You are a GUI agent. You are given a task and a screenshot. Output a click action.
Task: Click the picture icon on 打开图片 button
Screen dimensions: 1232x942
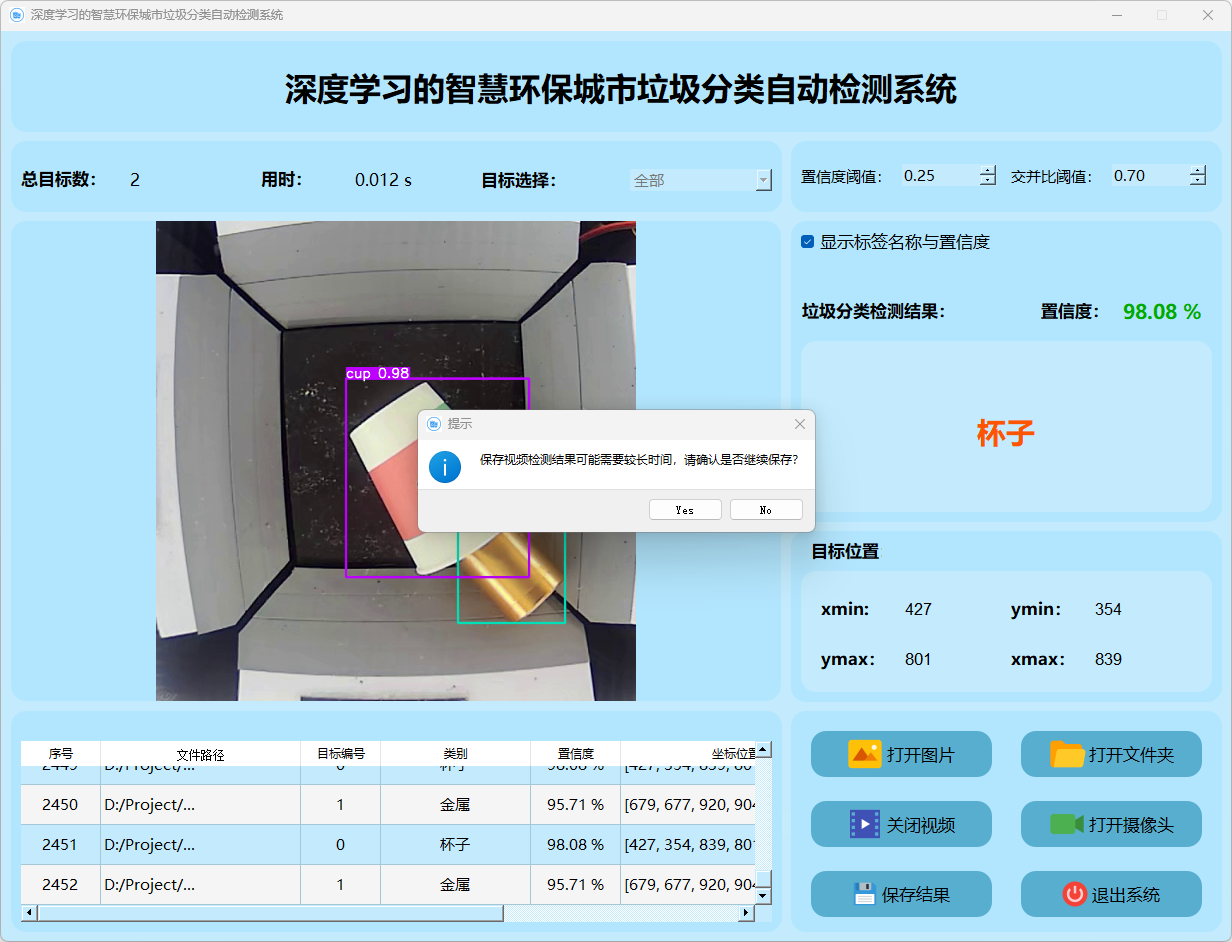point(864,754)
